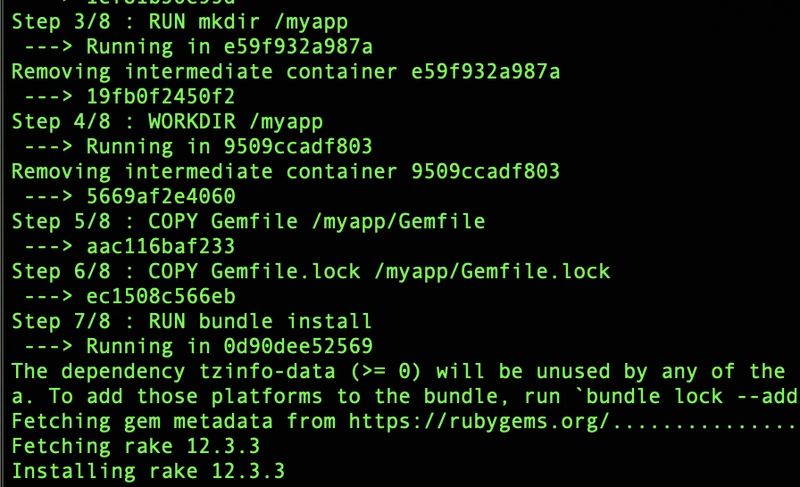Click 'Removing intermediate container 9509ccadf803' line
Image resolution: width=800 pixels, height=487 pixels.
(286, 172)
